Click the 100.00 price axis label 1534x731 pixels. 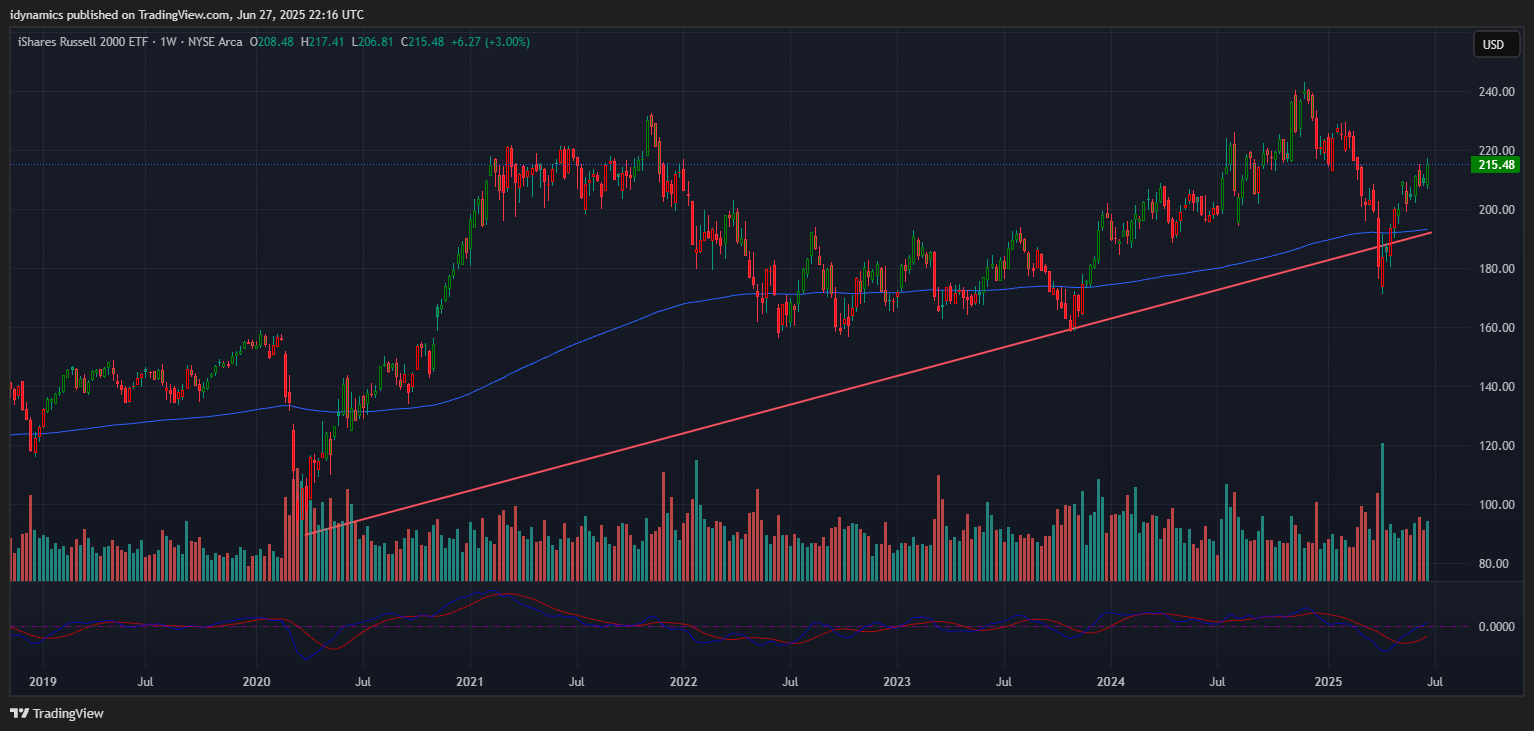tap(1495, 505)
